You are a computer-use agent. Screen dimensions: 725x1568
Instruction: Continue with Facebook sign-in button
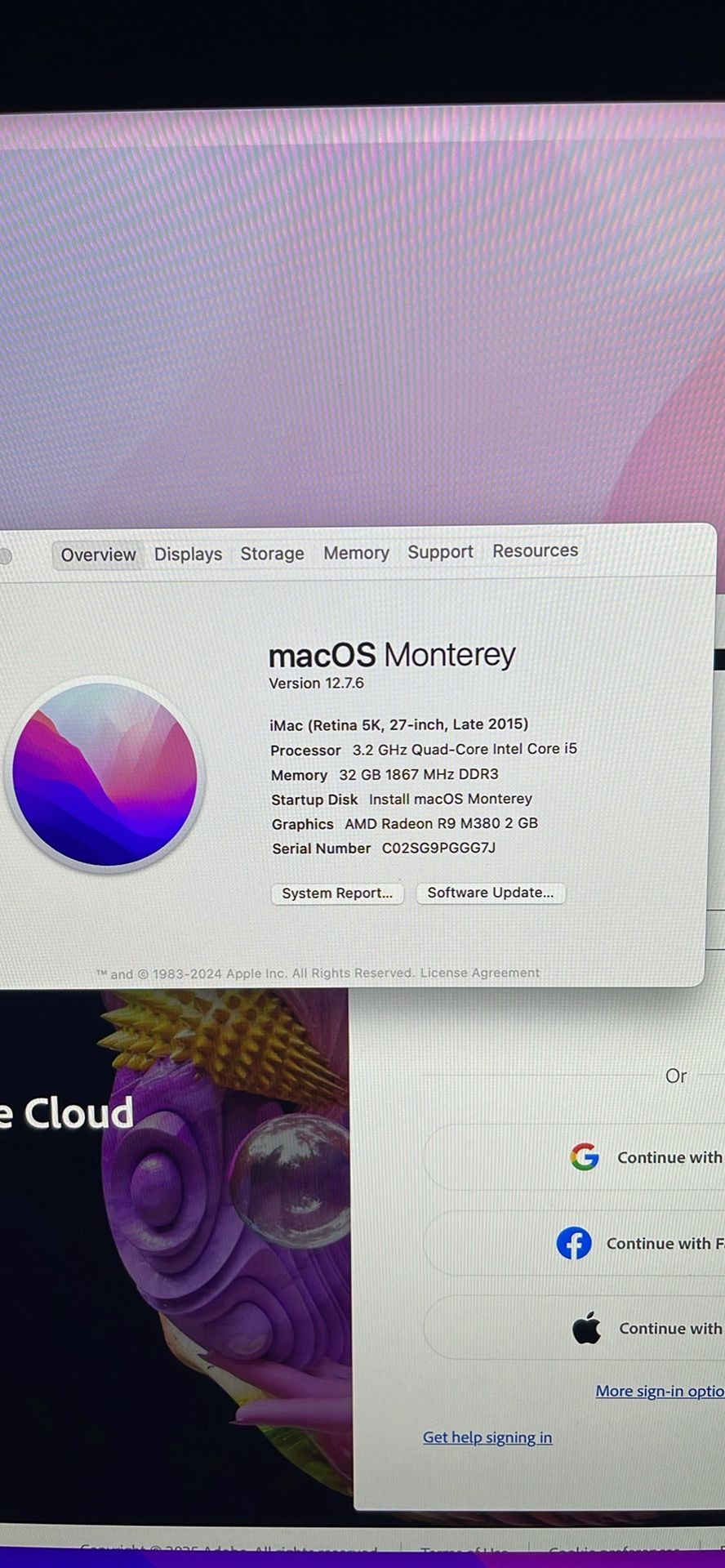[574, 1244]
